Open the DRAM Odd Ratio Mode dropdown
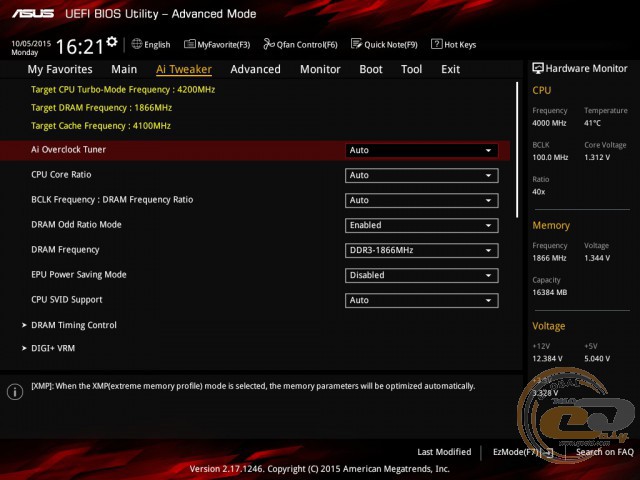 click(x=421, y=225)
